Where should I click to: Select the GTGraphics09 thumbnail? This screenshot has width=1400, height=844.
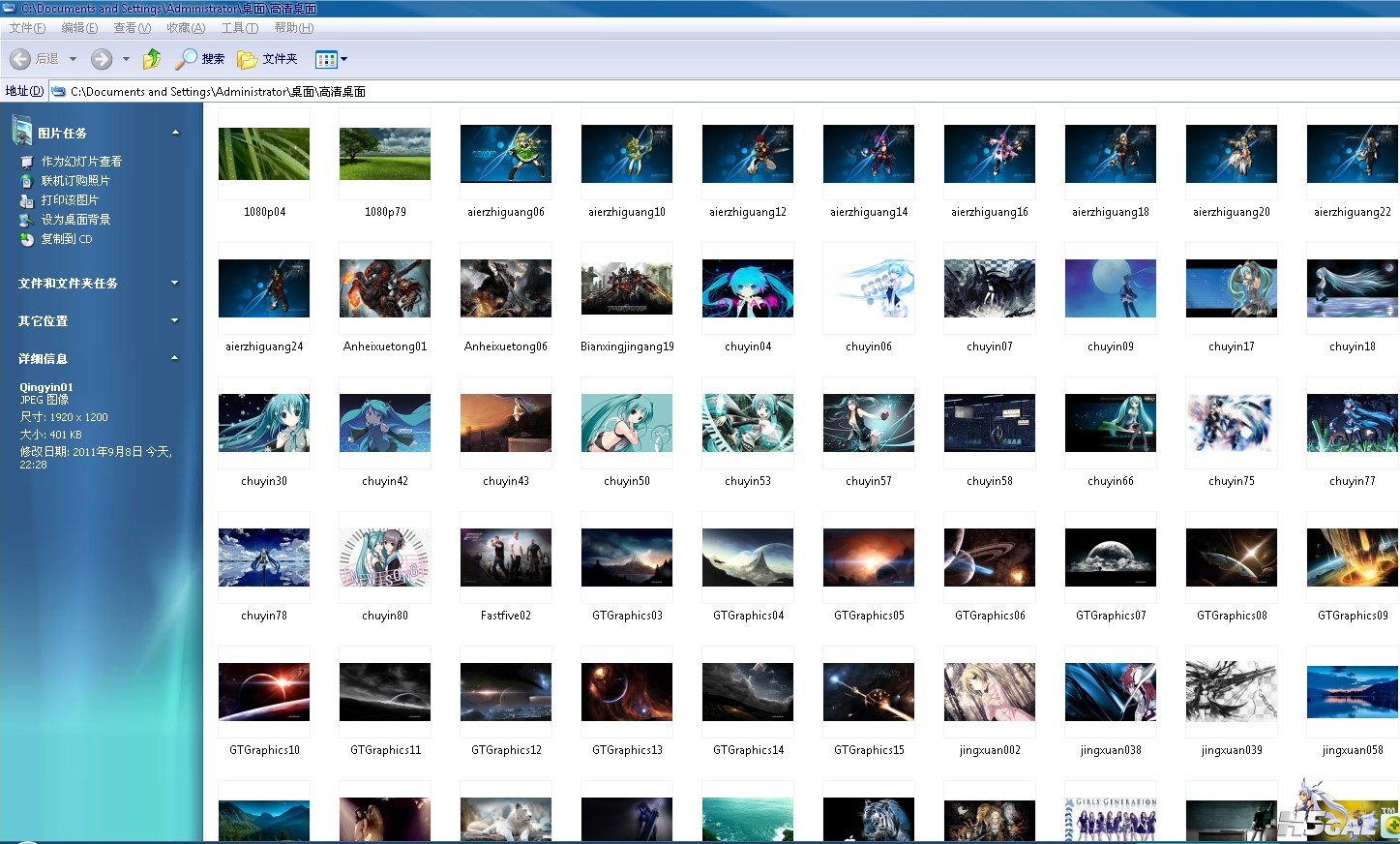pos(1353,558)
